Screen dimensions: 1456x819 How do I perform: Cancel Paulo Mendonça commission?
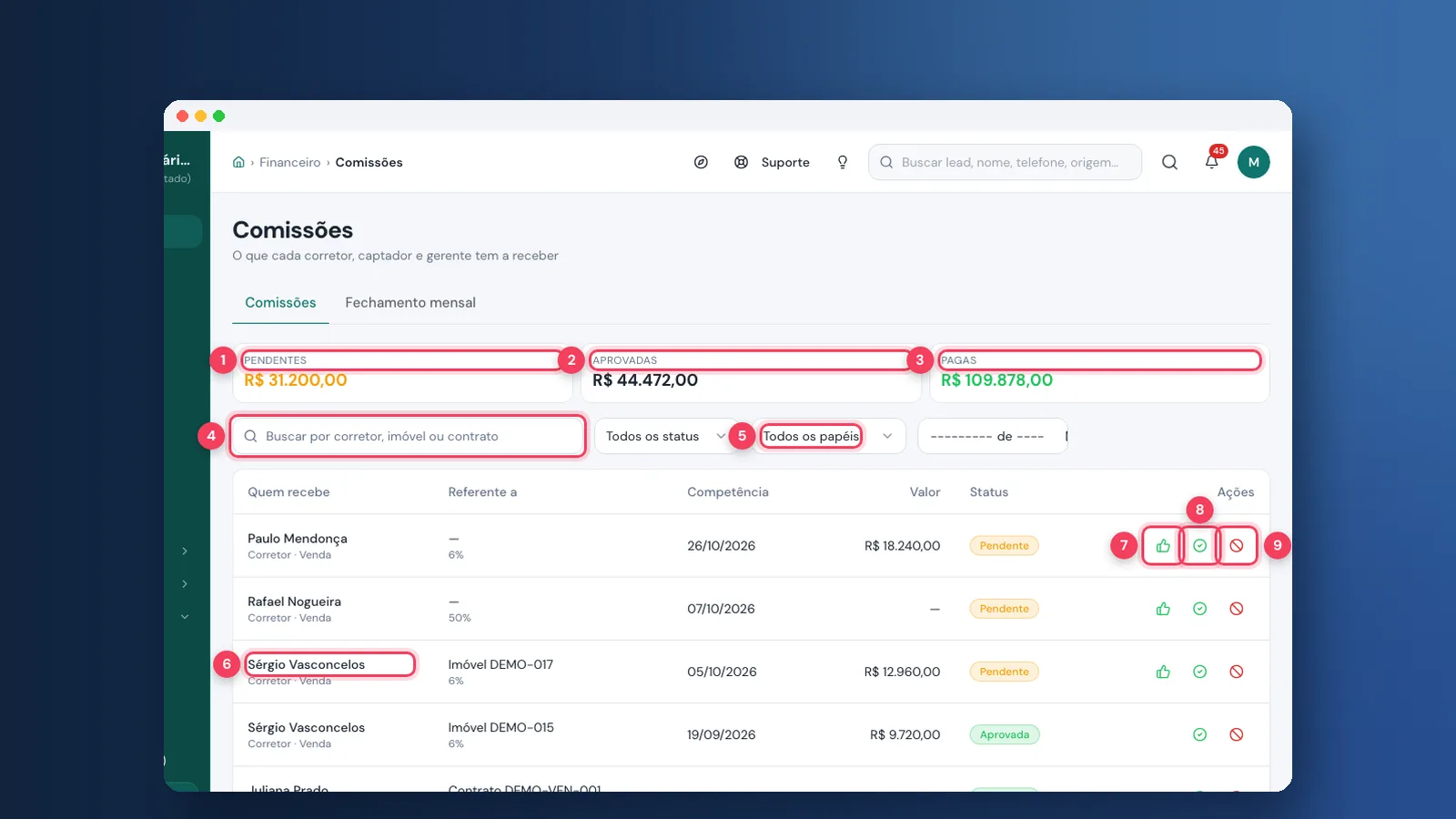(1236, 546)
